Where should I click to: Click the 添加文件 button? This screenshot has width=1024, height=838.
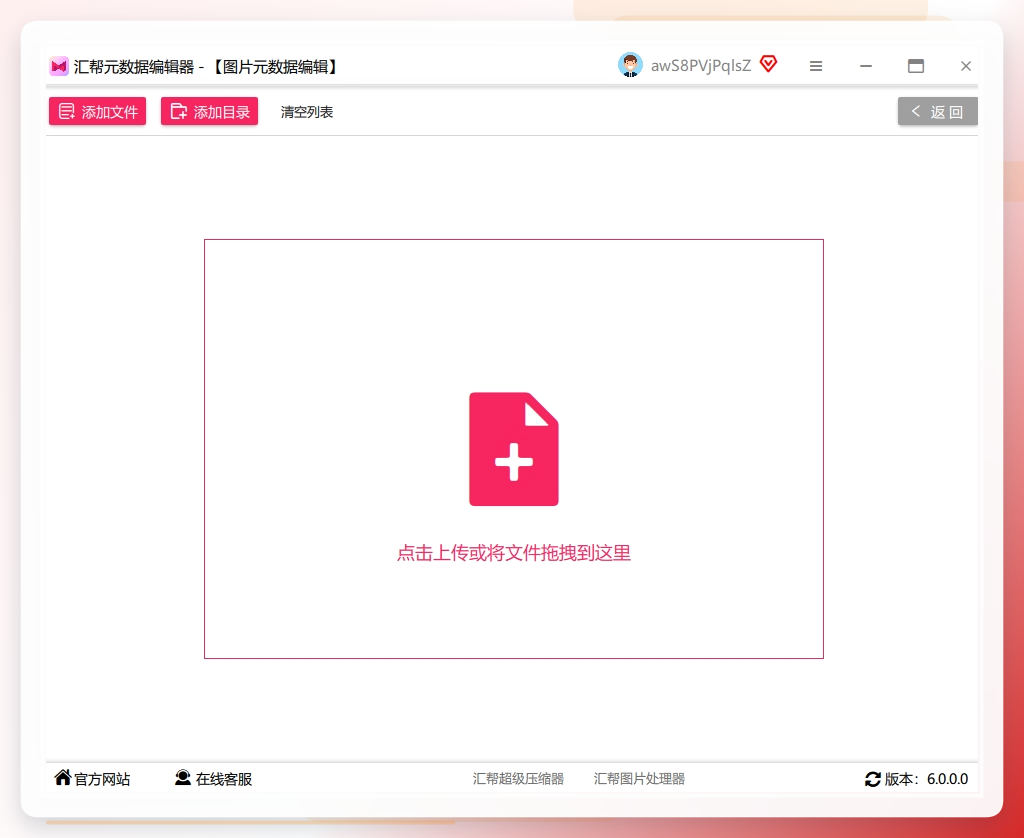tap(97, 112)
